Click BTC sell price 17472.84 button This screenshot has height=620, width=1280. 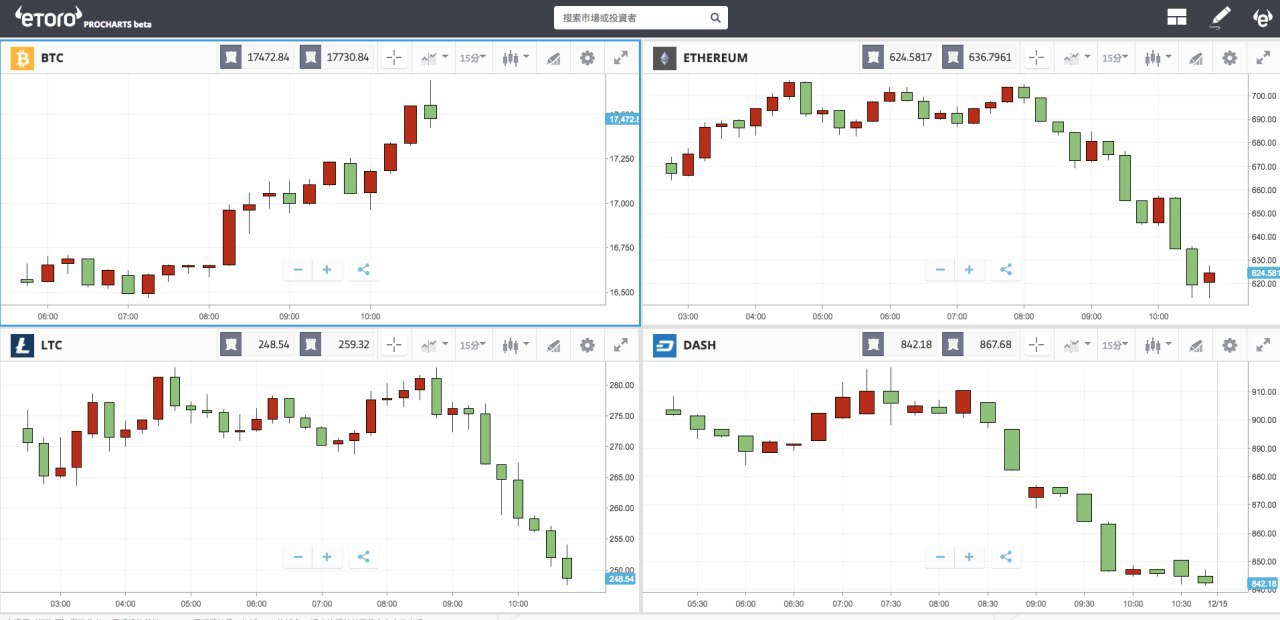click(257, 58)
